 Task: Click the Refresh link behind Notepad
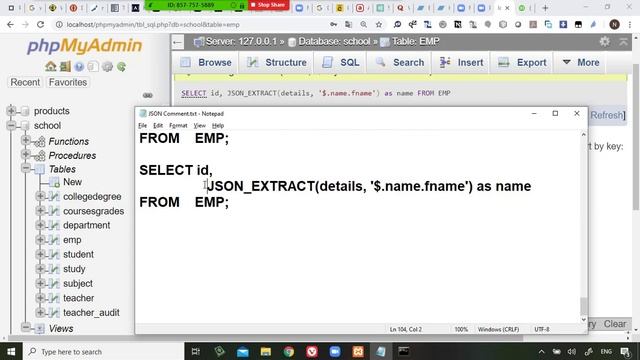607,115
